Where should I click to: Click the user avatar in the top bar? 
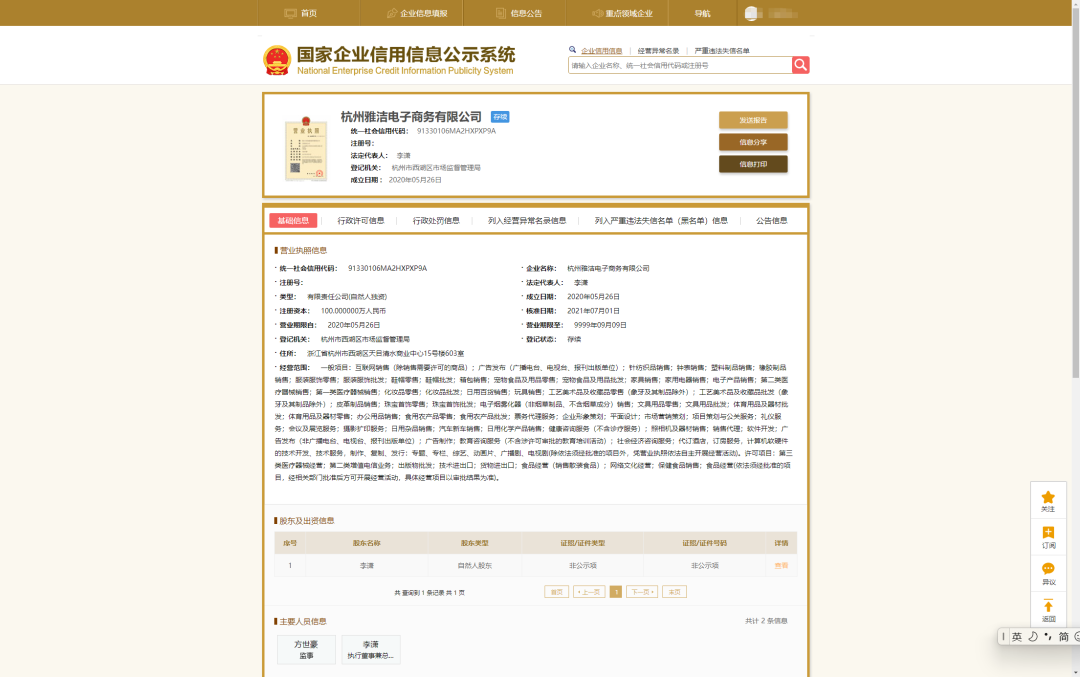(751, 13)
